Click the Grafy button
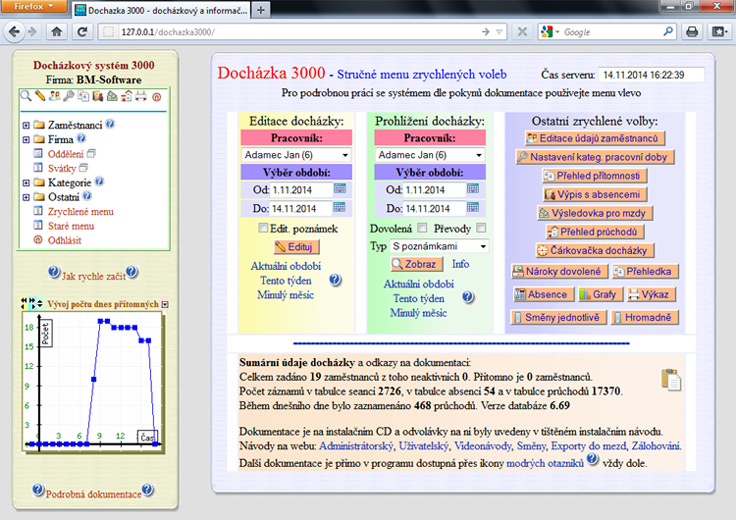Screen dimensions: 736x520 pyautogui.click(x=600, y=294)
